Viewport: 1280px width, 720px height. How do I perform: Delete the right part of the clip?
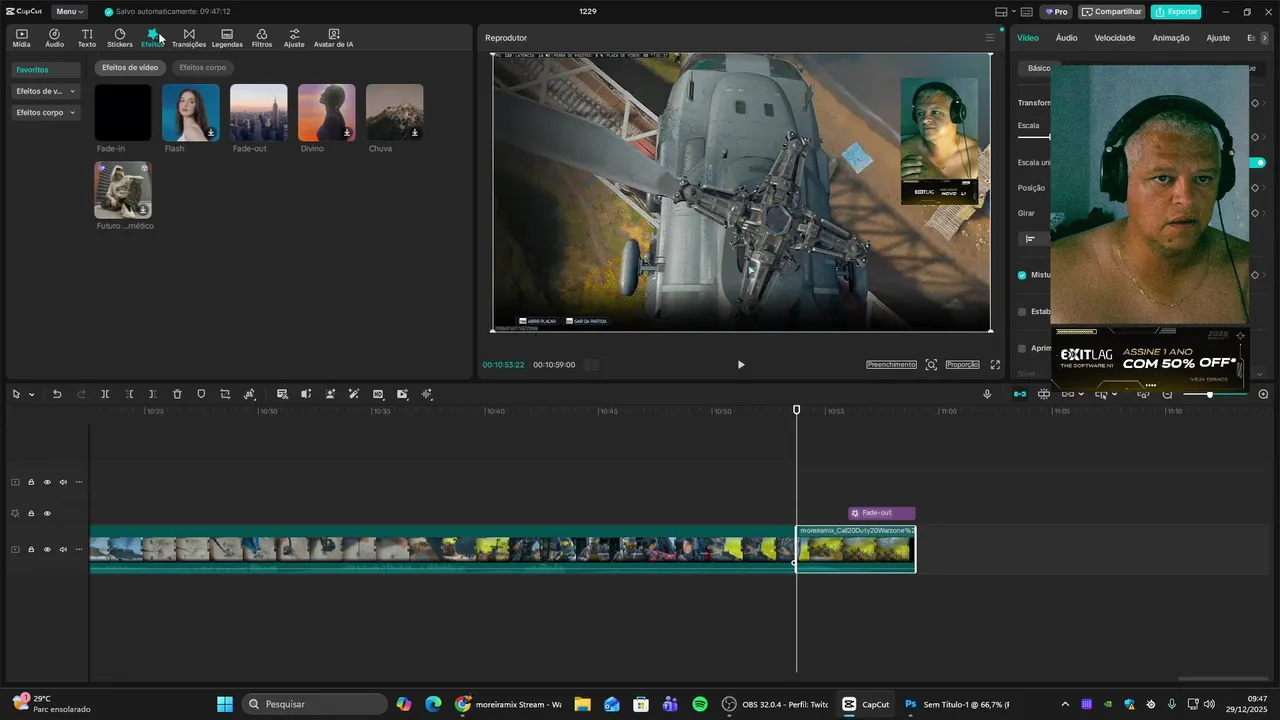click(153, 395)
